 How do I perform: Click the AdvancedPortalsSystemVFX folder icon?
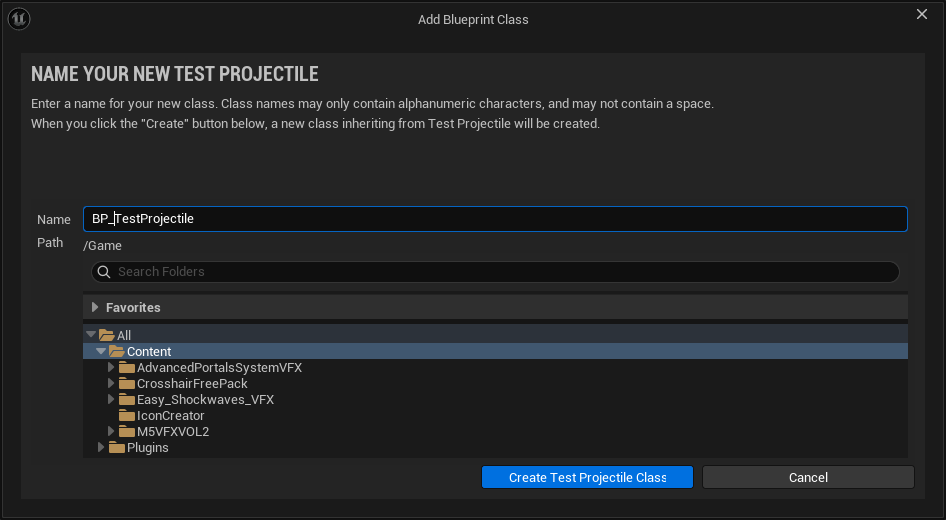[x=127, y=368]
